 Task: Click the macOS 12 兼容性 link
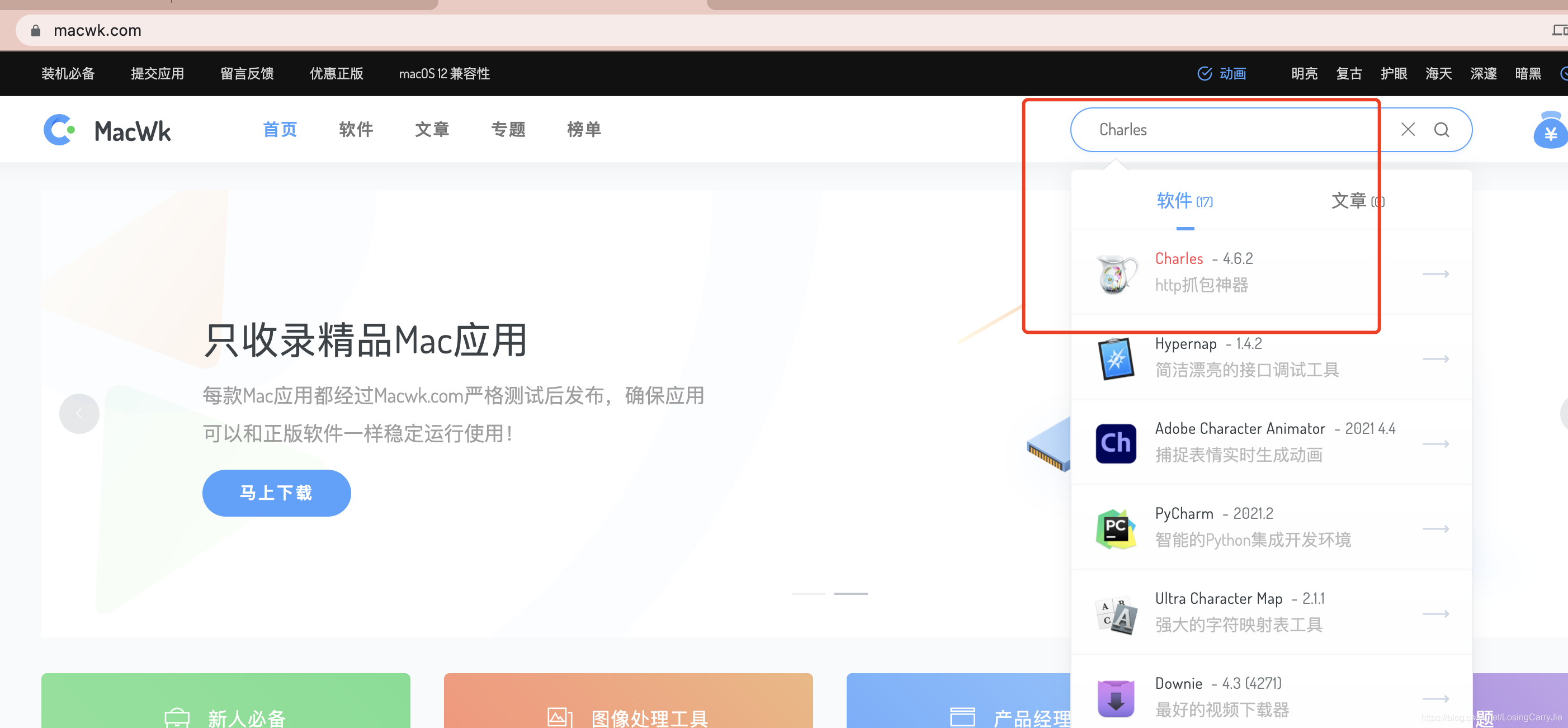445,74
